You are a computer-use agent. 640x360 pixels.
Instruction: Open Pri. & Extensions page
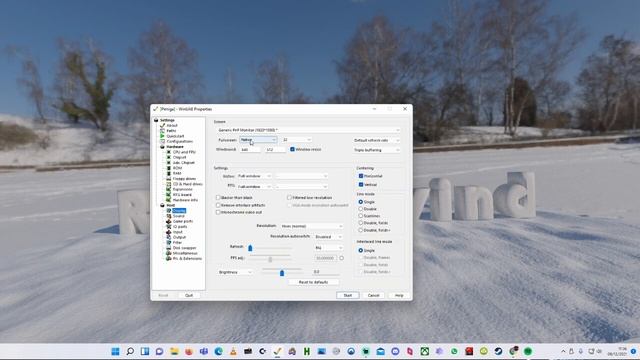[x=187, y=258]
